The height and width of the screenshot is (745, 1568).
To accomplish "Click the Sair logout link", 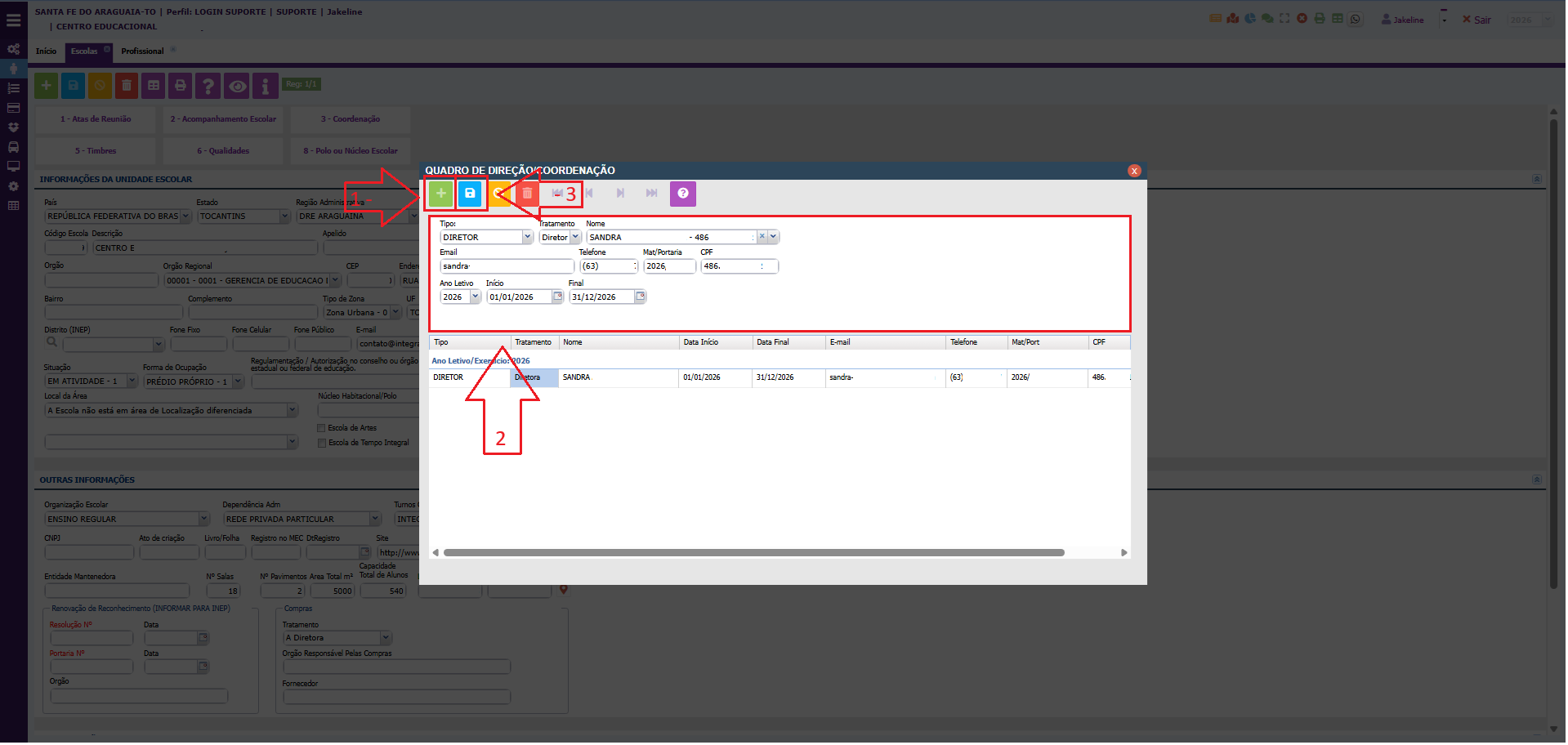I will (x=1476, y=20).
